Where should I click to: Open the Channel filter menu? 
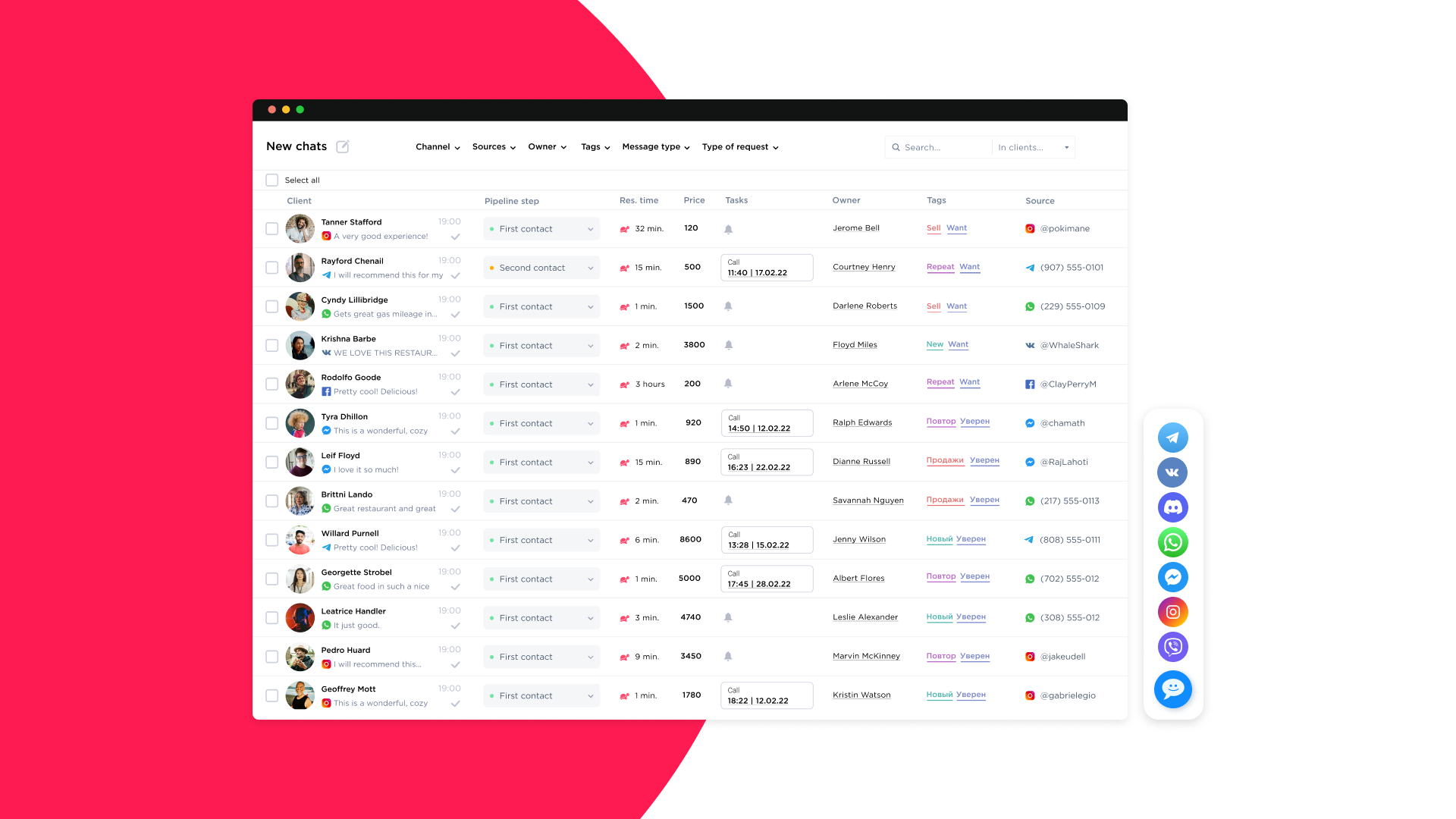pos(438,147)
